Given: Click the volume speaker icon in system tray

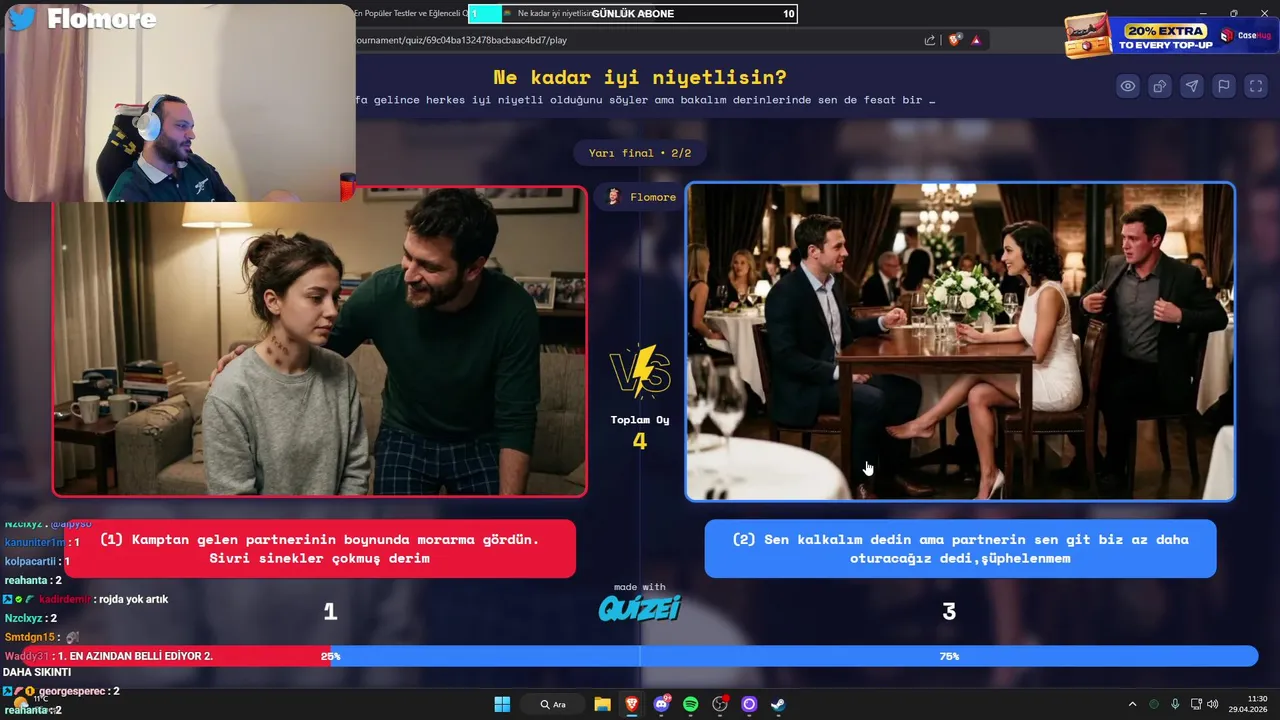Looking at the screenshot, I should pyautogui.click(x=1213, y=704).
